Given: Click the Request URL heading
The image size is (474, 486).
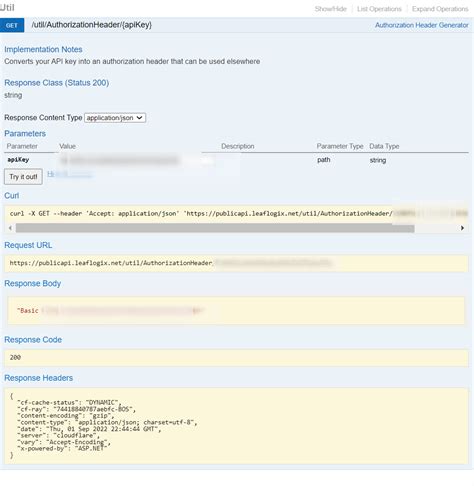Looking at the screenshot, I should point(28,245).
